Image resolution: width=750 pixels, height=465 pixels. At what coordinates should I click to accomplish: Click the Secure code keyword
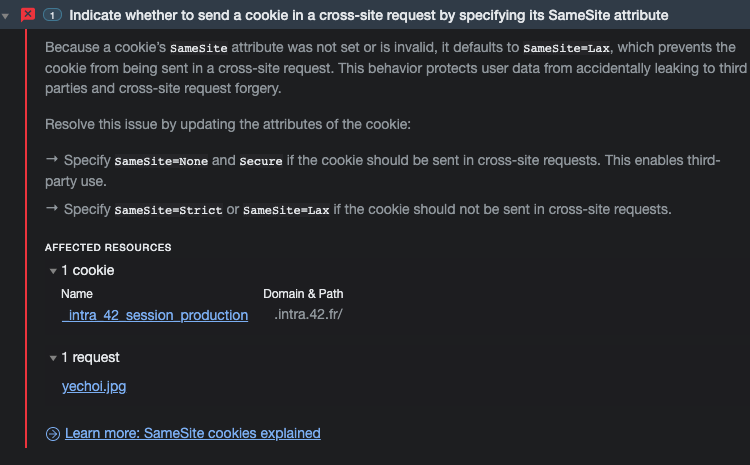tap(261, 161)
